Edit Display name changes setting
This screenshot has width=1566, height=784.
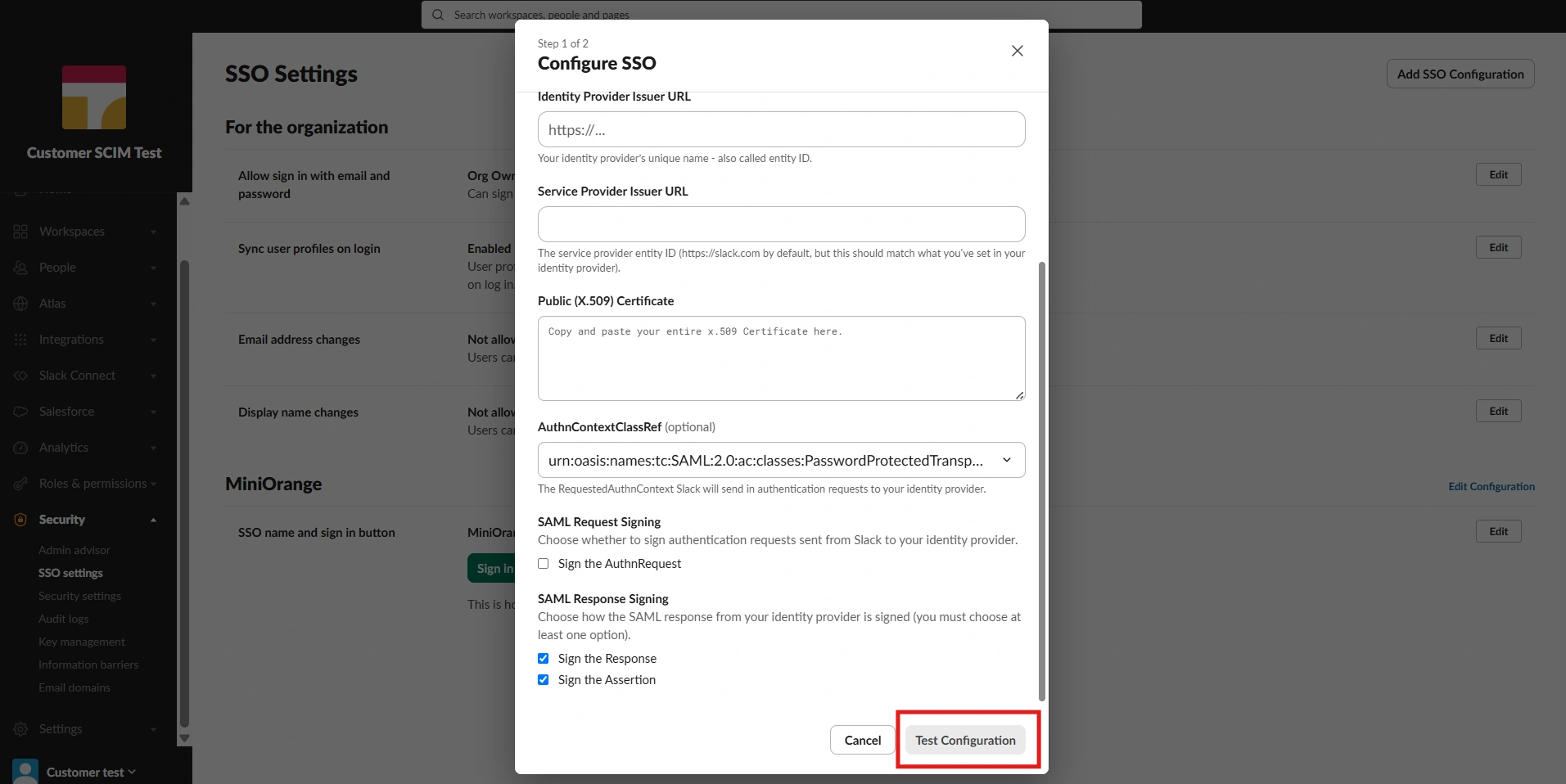pyautogui.click(x=1499, y=411)
